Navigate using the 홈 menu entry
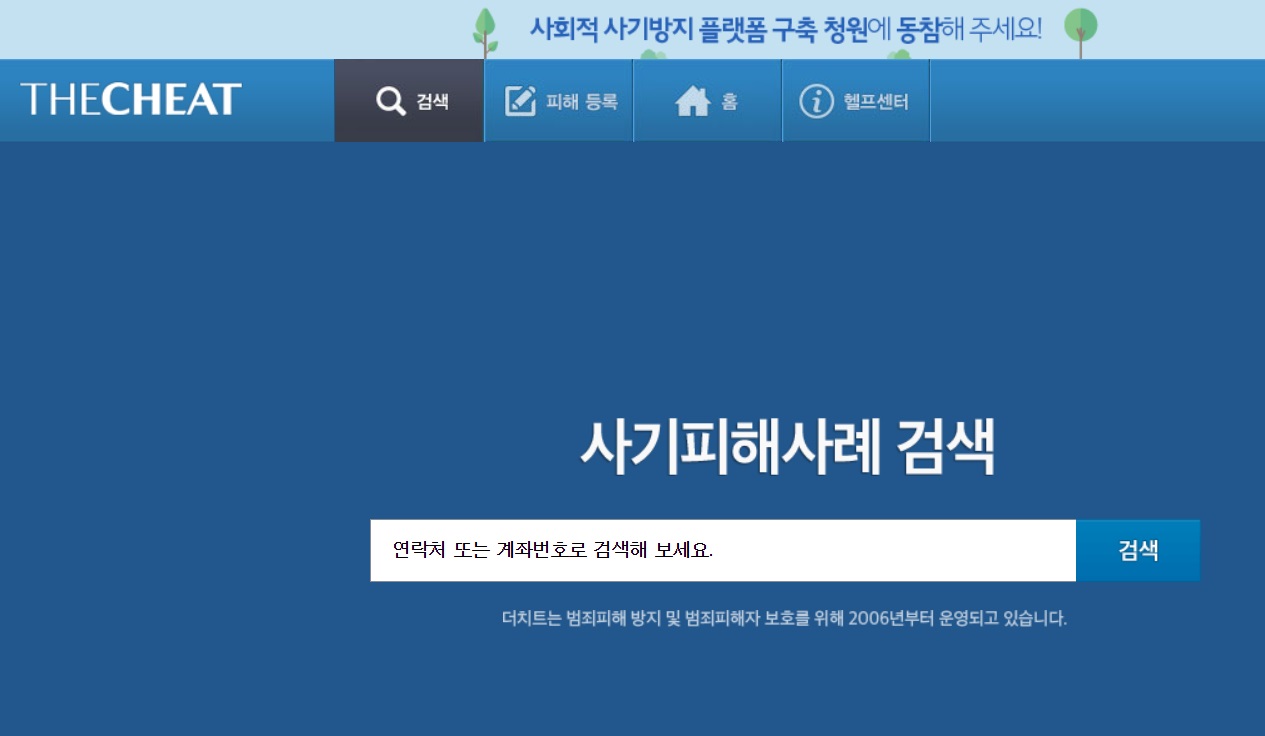This screenshot has height=736, width=1265. [x=707, y=99]
